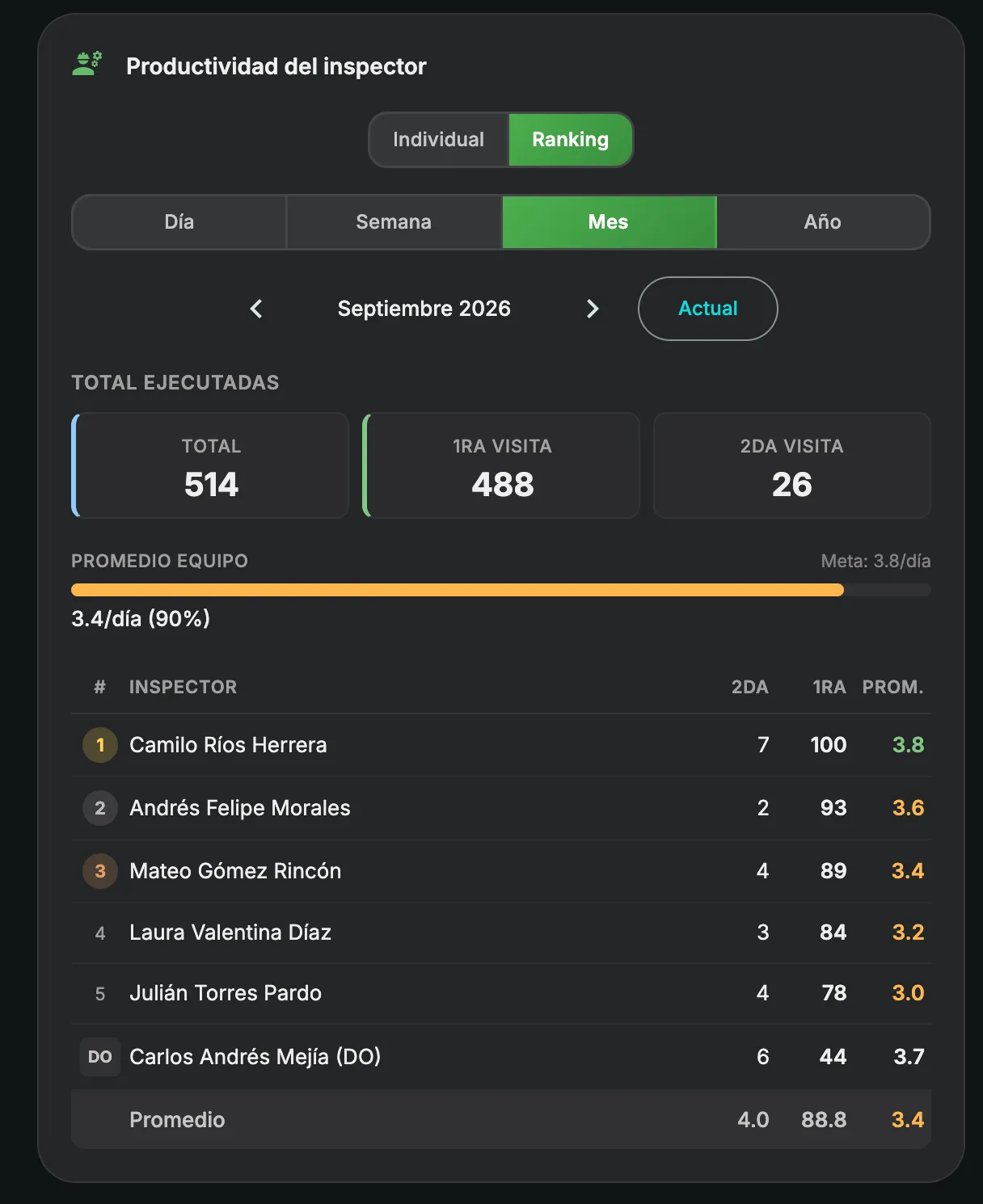Click the Septiembre 2026 period label
983x1204 pixels.
[x=424, y=309]
